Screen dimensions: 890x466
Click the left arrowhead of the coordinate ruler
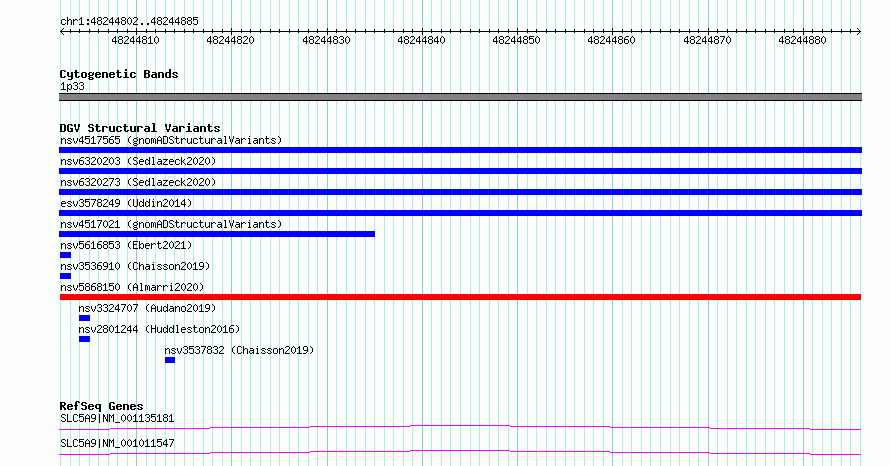tap(62, 32)
